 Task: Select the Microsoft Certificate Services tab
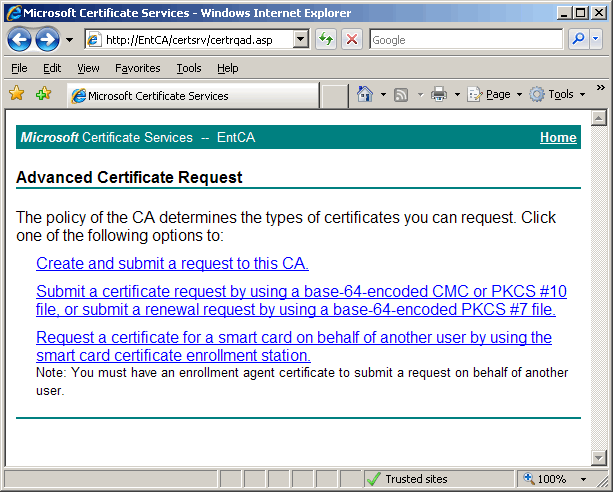[193, 95]
